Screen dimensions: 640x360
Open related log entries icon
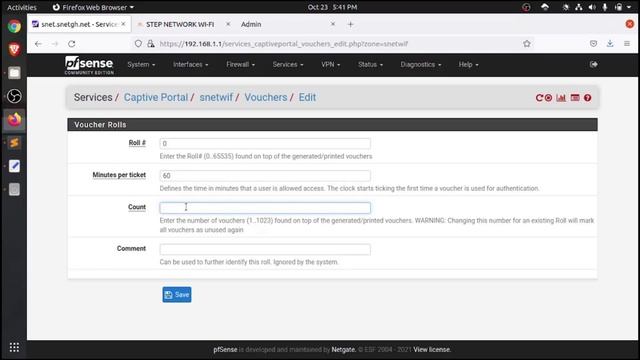pos(575,98)
